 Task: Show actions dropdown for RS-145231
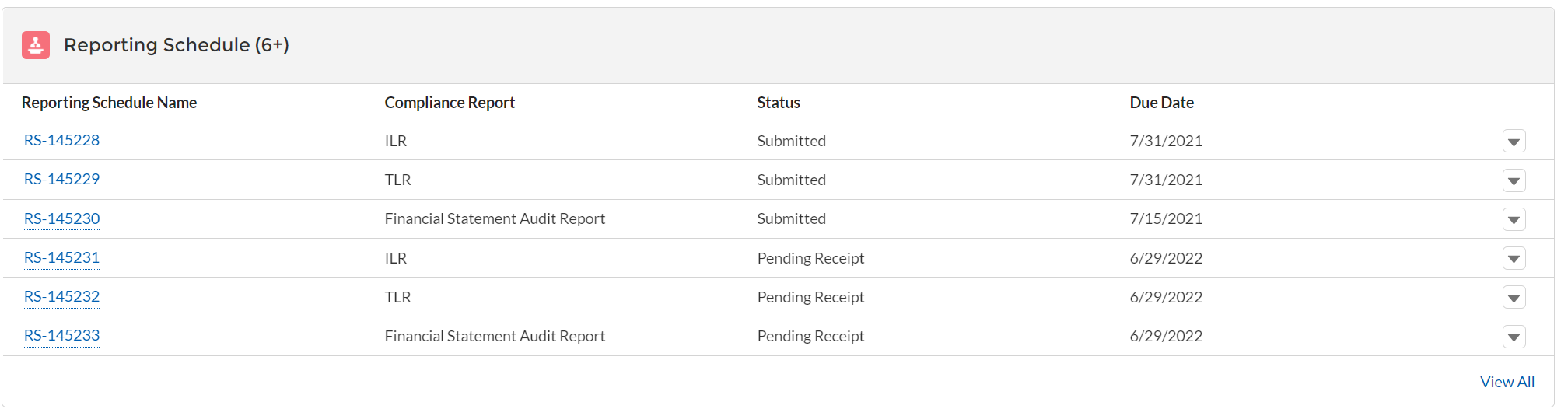tap(1513, 258)
